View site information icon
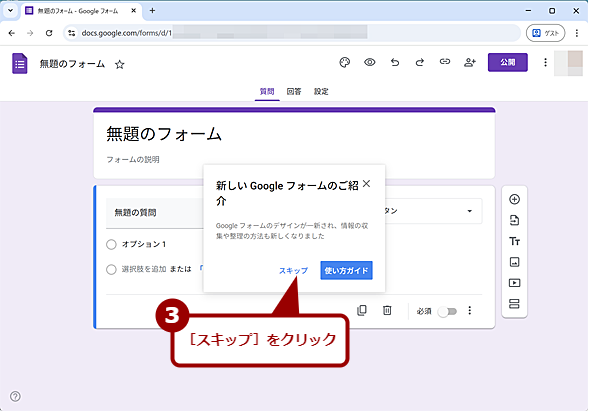589x412 pixels. tap(71, 33)
